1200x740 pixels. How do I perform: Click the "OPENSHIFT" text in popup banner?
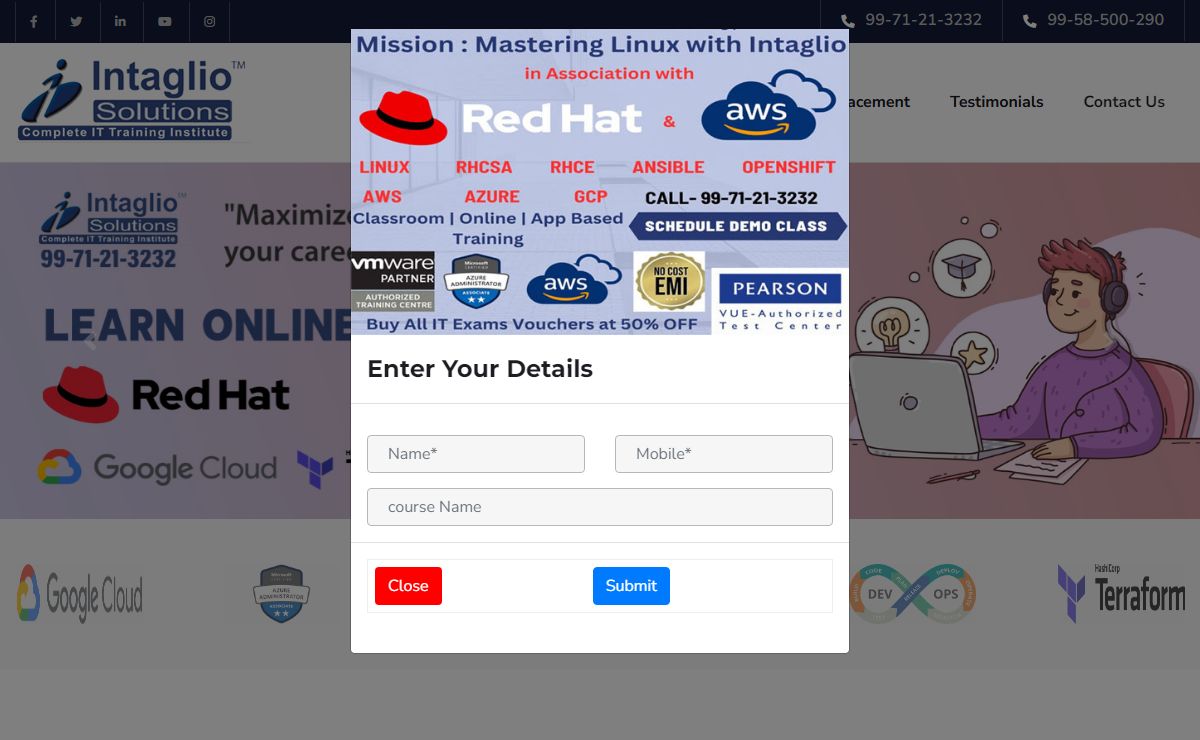(x=789, y=167)
